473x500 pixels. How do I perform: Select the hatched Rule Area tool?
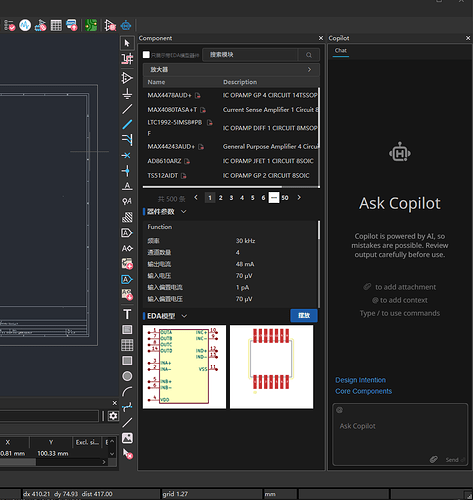pos(127,217)
